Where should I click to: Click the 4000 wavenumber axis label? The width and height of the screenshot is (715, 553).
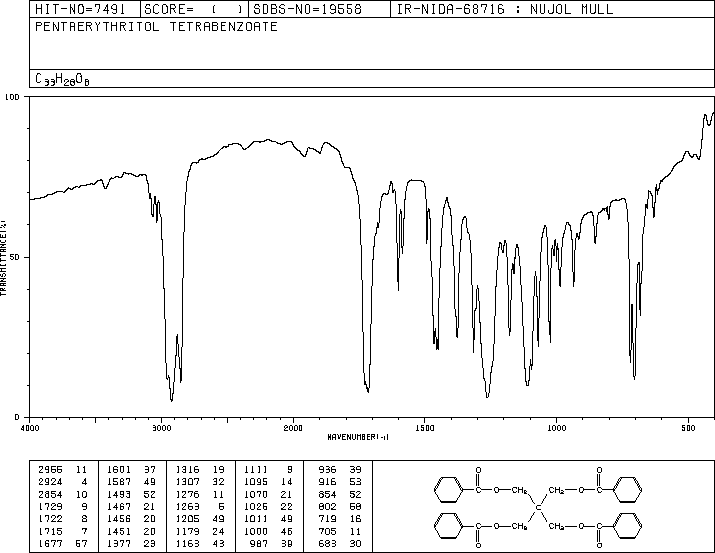coord(30,428)
